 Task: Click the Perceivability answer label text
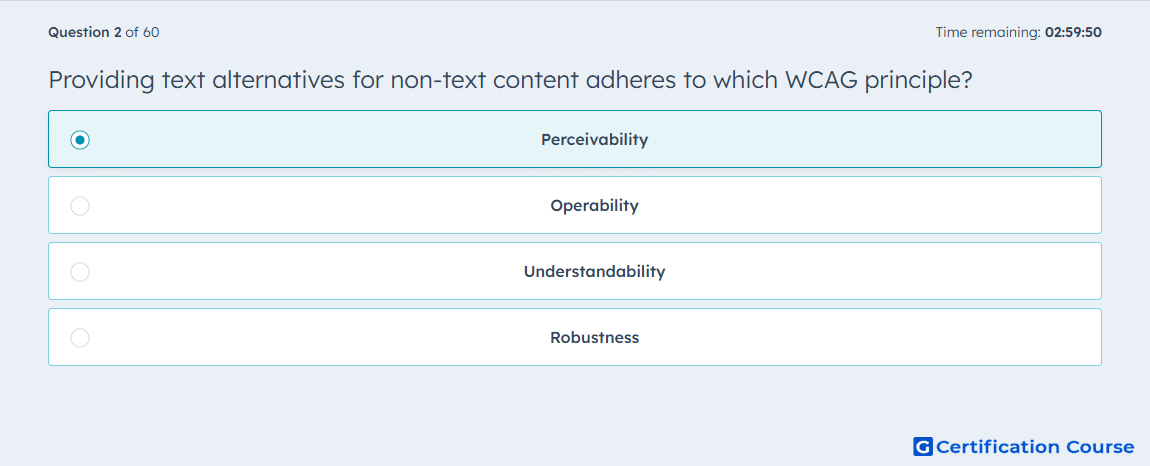595,139
